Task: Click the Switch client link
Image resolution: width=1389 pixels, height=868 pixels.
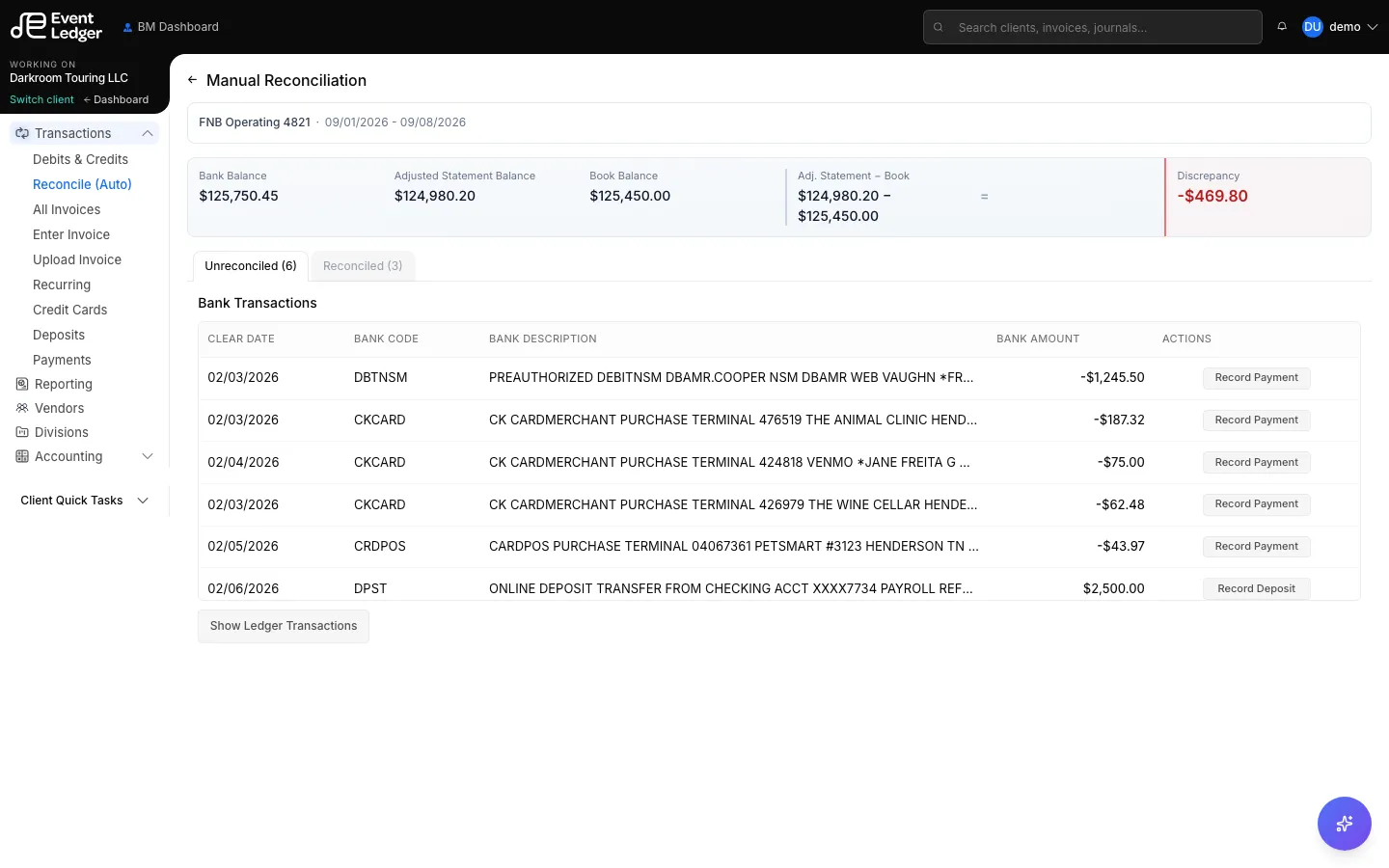Action: coord(41,99)
